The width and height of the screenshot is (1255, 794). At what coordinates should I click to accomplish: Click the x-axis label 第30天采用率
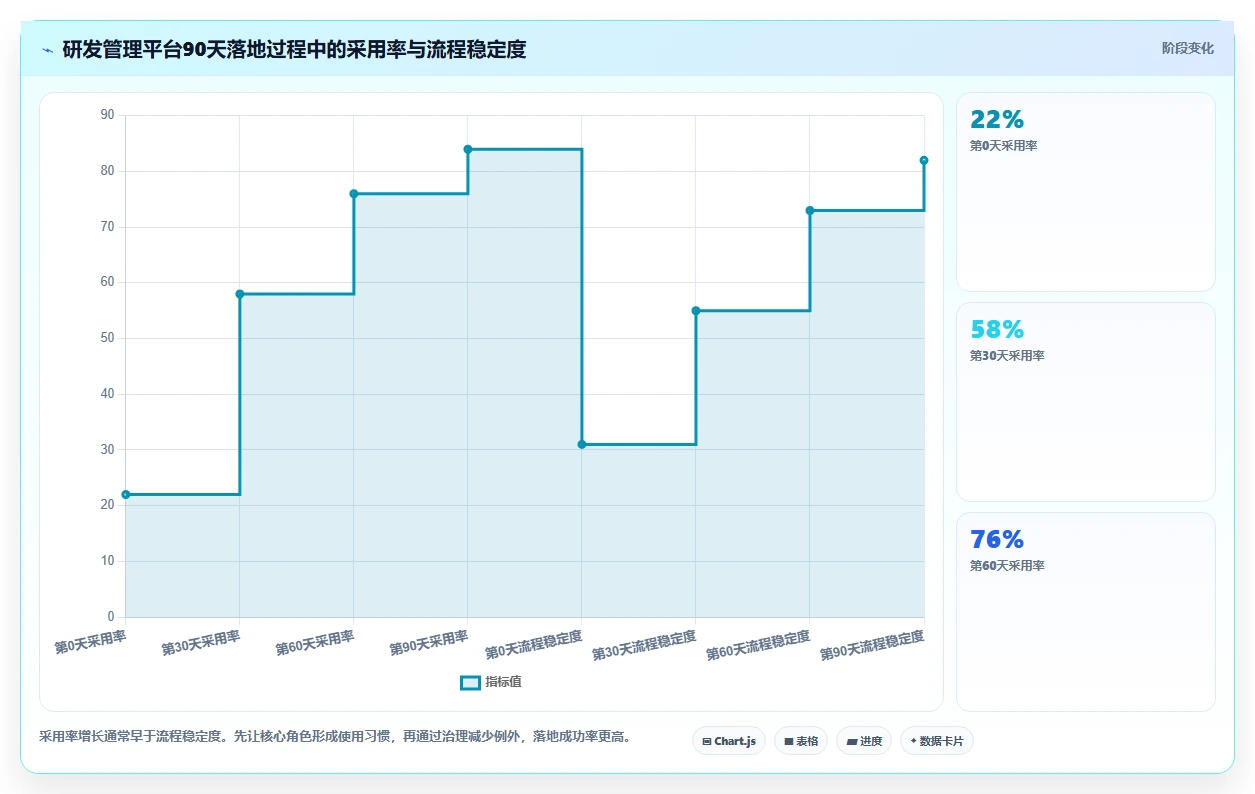(201, 642)
